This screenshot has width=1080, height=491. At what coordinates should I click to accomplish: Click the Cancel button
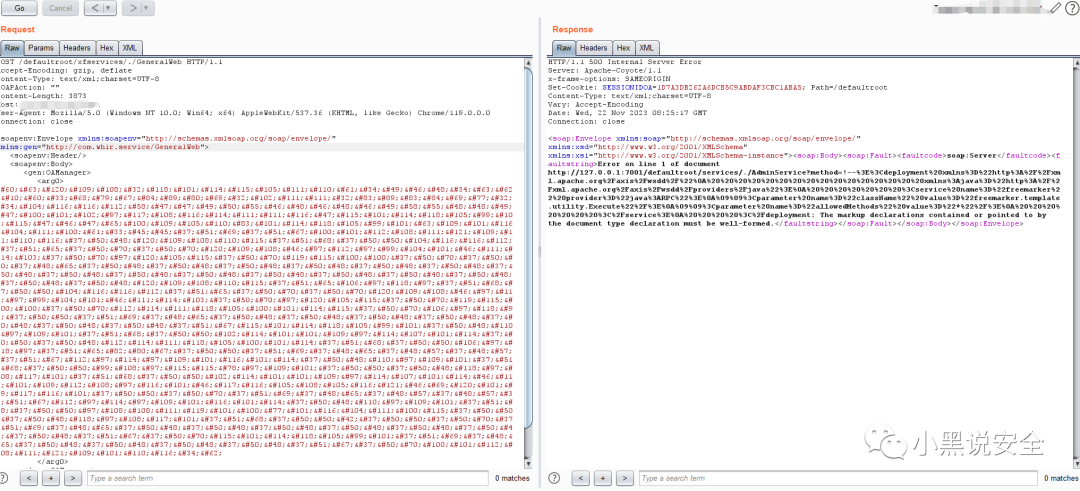tap(61, 8)
